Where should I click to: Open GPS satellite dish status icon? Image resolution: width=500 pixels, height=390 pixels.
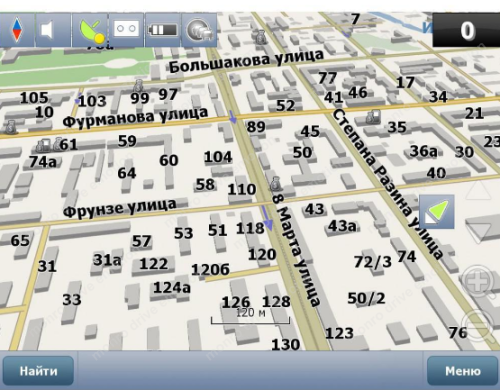[x=89, y=30]
